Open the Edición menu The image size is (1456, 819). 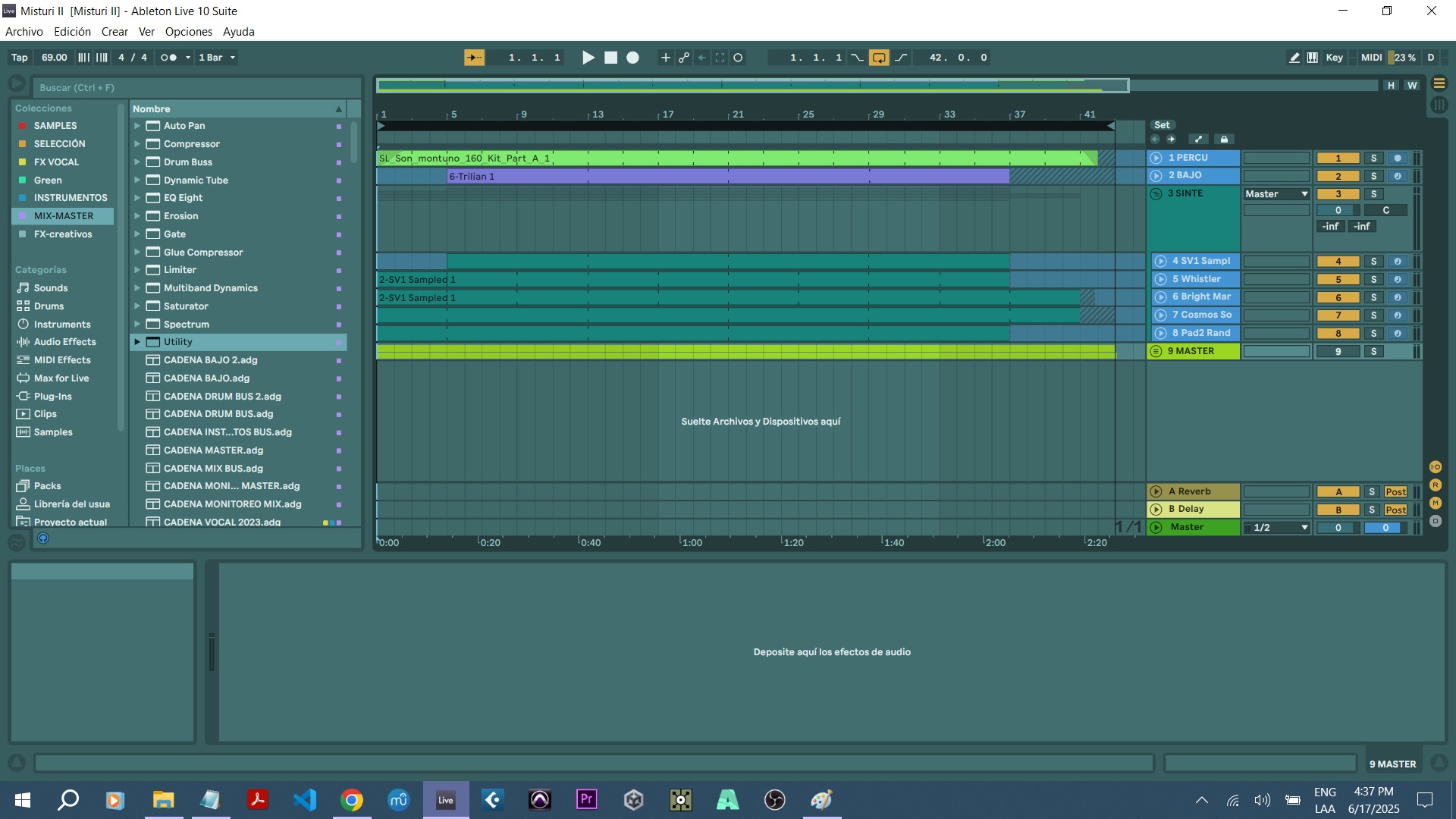[72, 32]
